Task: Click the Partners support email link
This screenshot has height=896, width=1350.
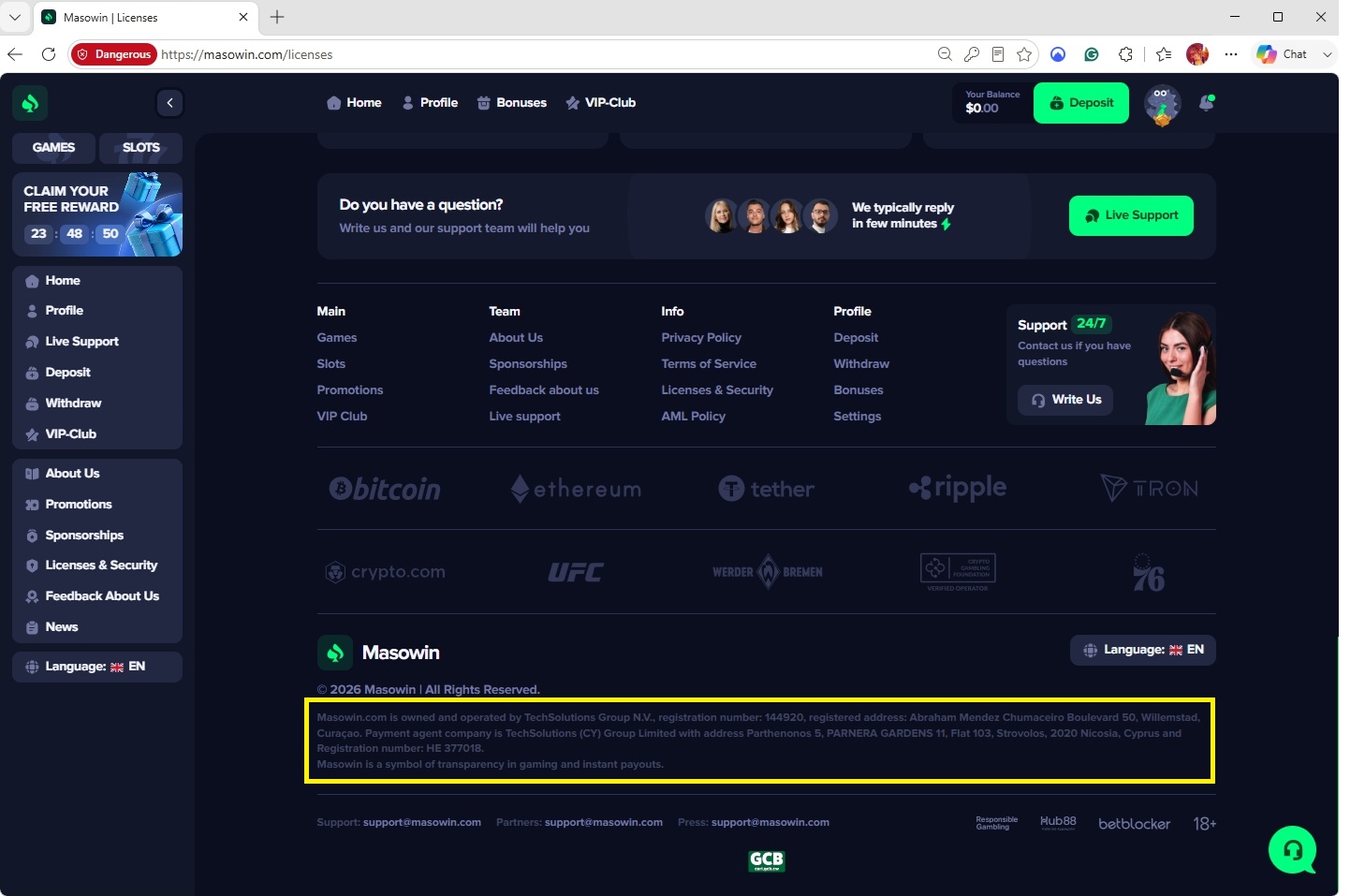Action: [x=604, y=823]
